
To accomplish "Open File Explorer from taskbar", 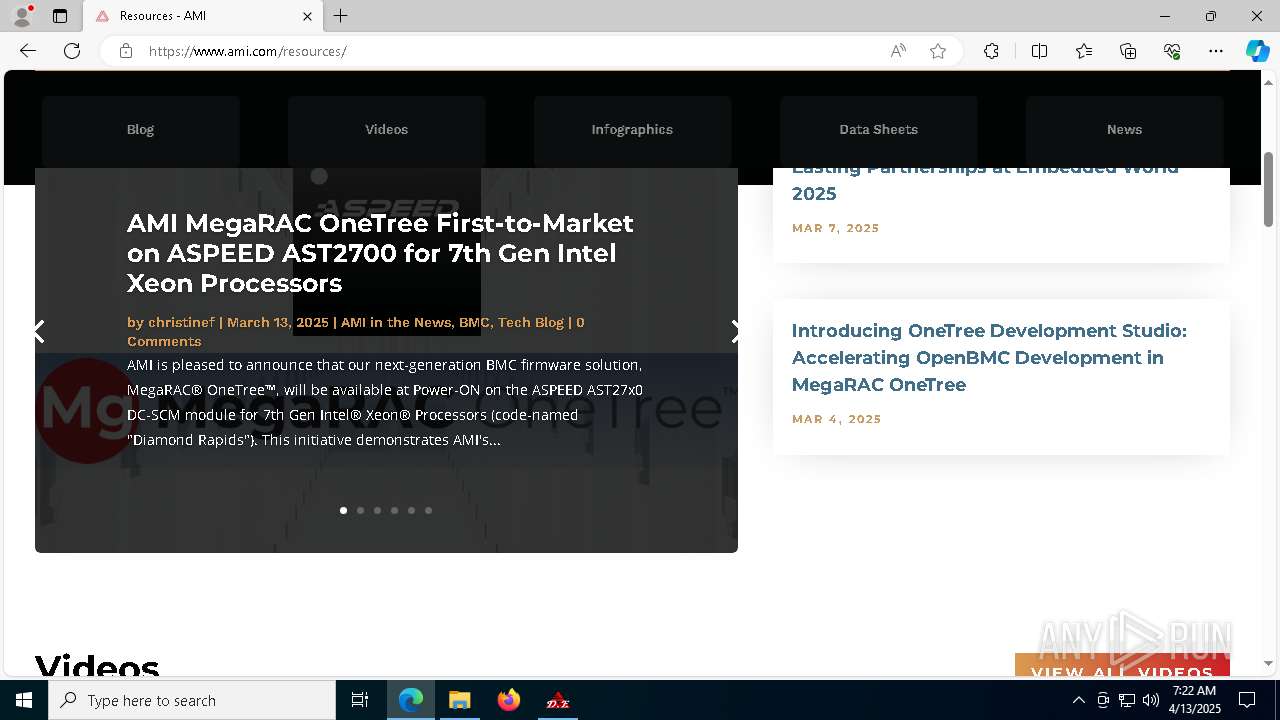I will pos(459,700).
